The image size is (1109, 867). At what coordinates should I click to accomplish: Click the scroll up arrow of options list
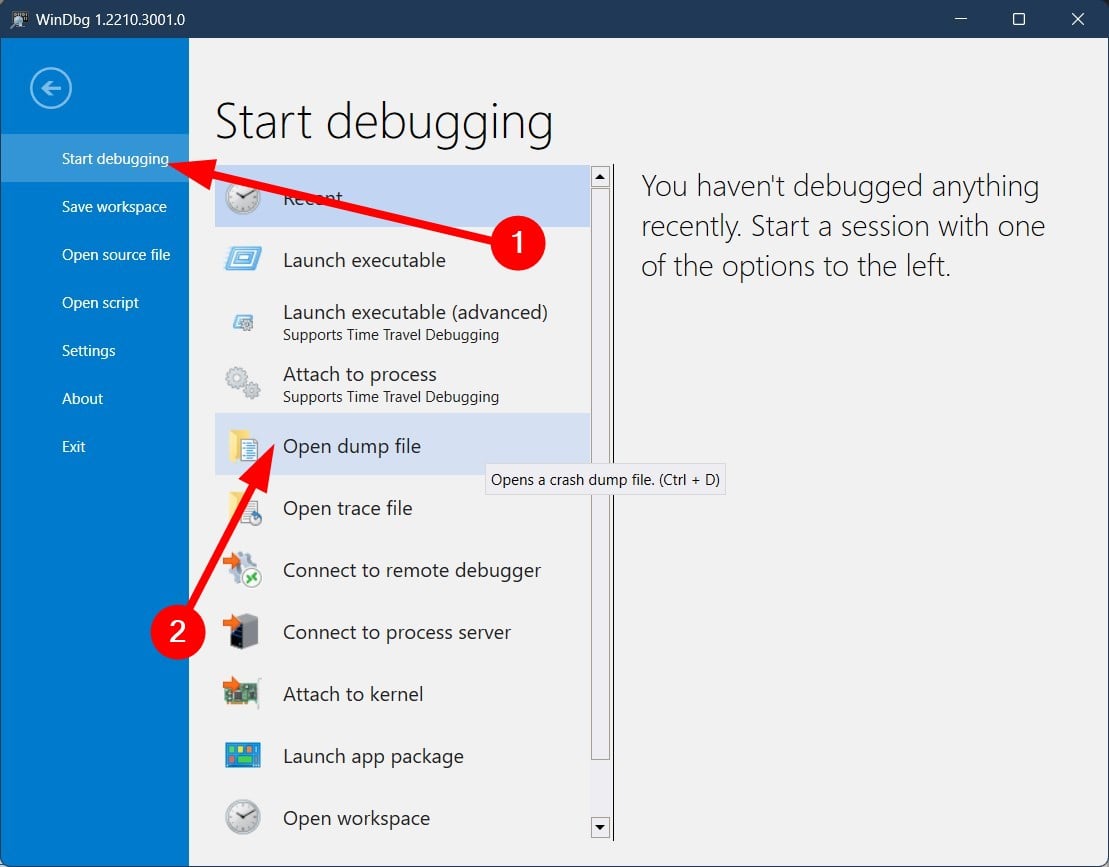[x=600, y=176]
